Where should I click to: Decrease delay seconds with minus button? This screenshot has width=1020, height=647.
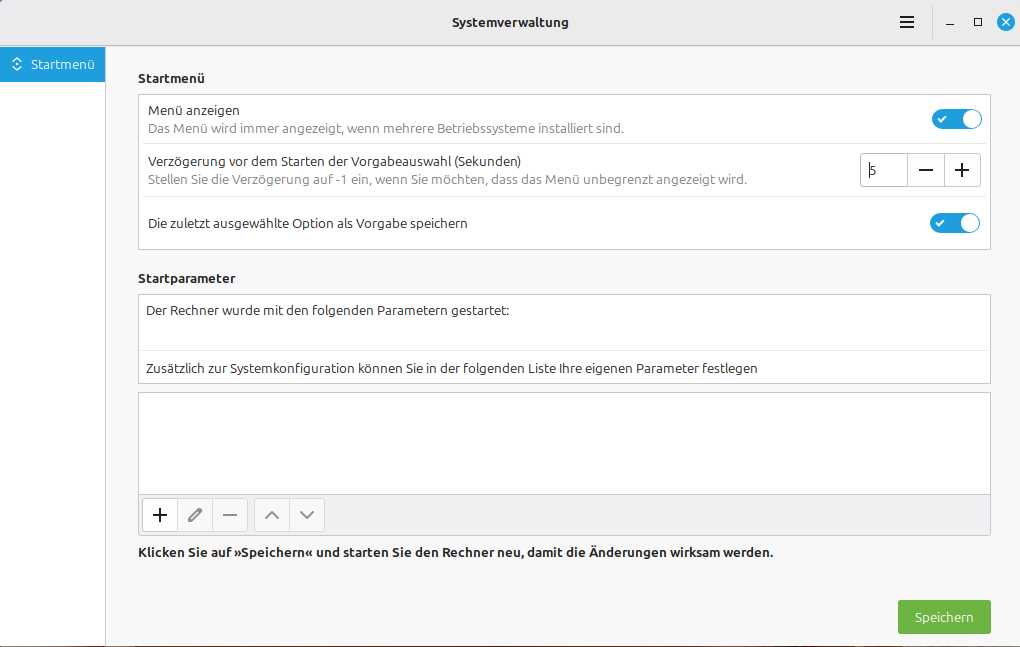pyautogui.click(x=926, y=170)
